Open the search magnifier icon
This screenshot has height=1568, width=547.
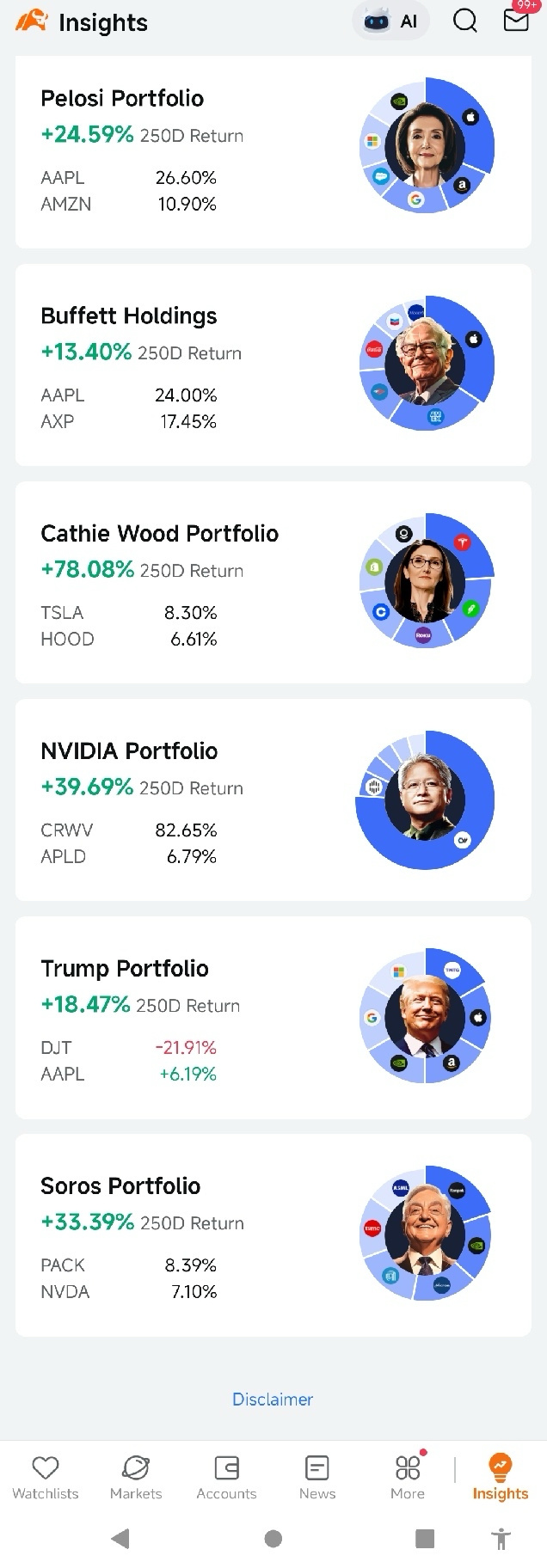tap(464, 21)
